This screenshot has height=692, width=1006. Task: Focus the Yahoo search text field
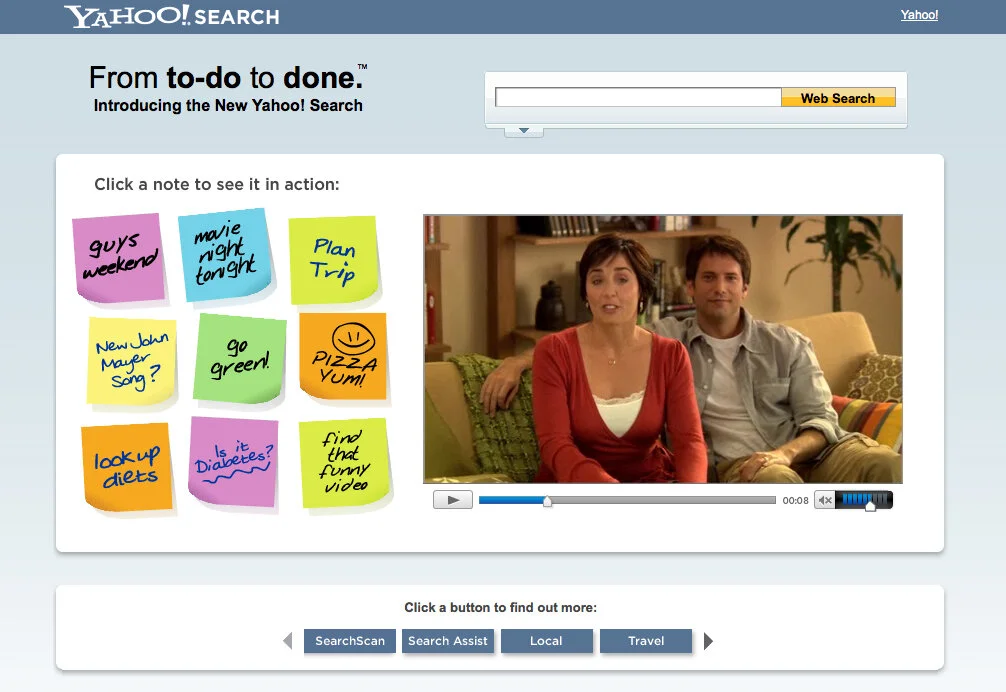tap(638, 97)
